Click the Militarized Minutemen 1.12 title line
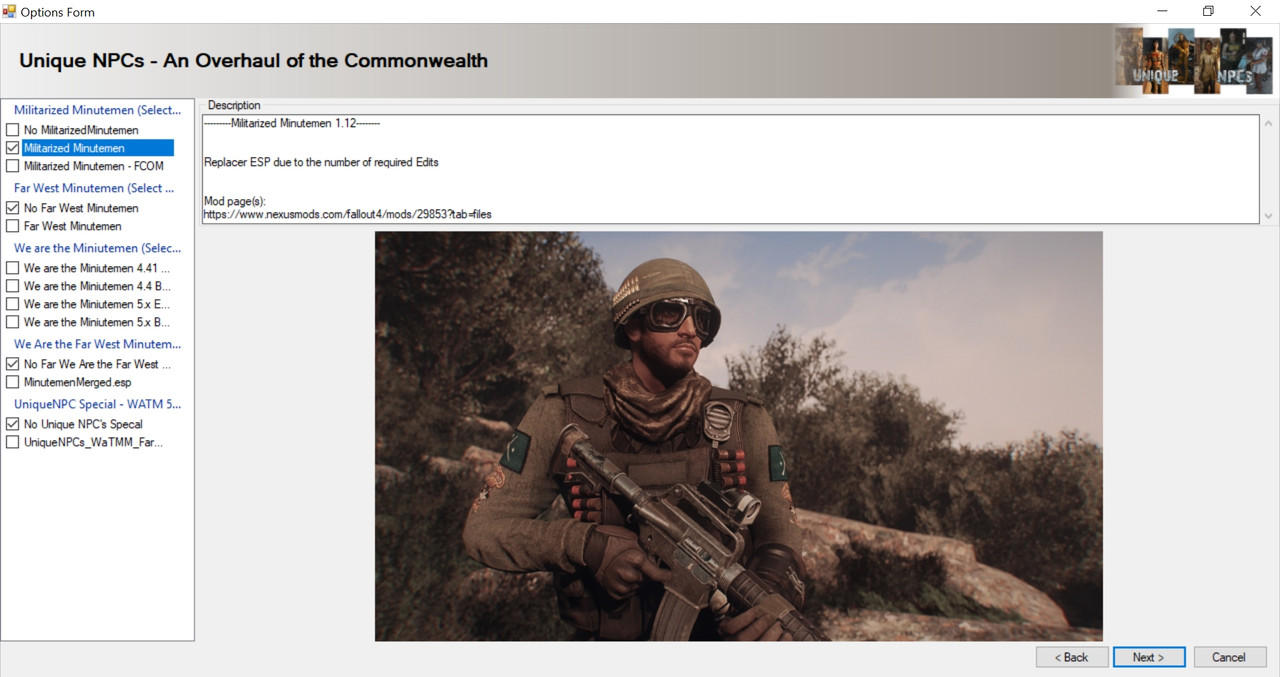 [x=291, y=123]
